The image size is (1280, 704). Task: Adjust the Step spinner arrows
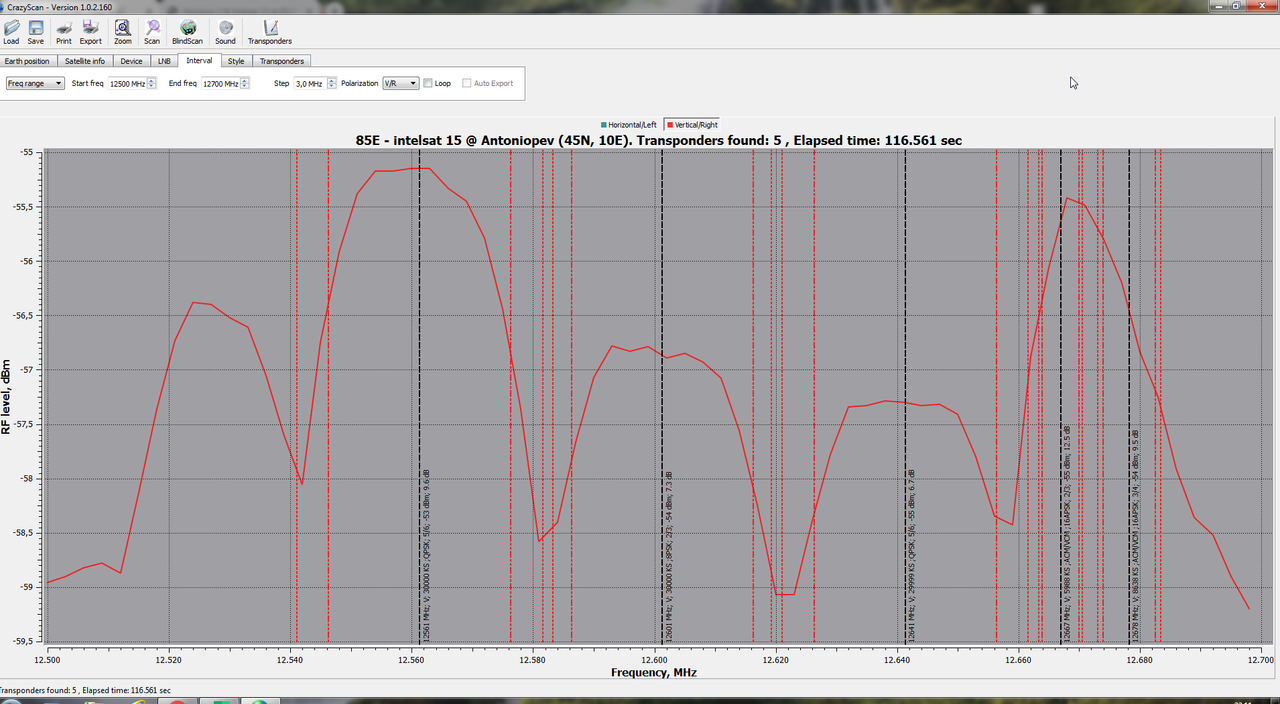point(330,84)
